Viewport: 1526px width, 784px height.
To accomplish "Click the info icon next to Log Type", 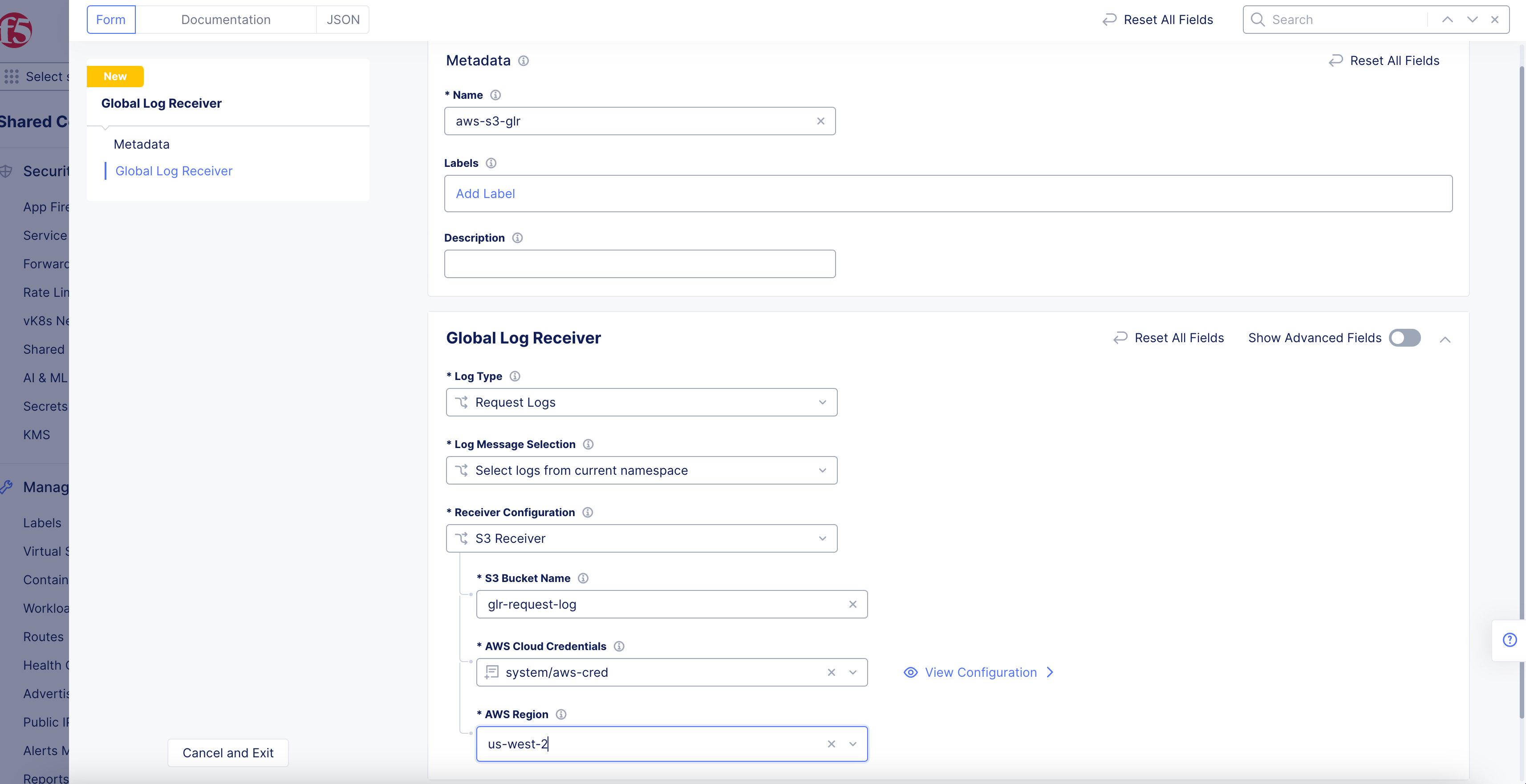I will [x=514, y=376].
